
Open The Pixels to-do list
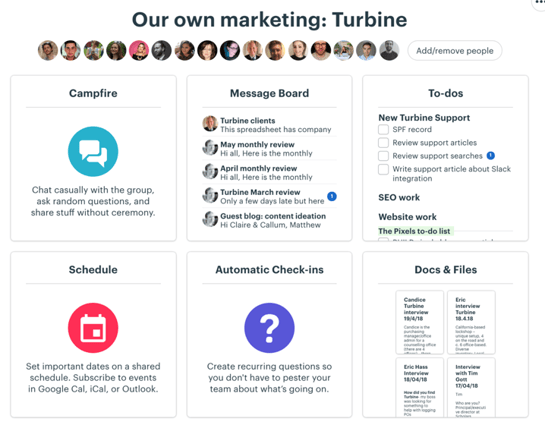[x=414, y=231]
